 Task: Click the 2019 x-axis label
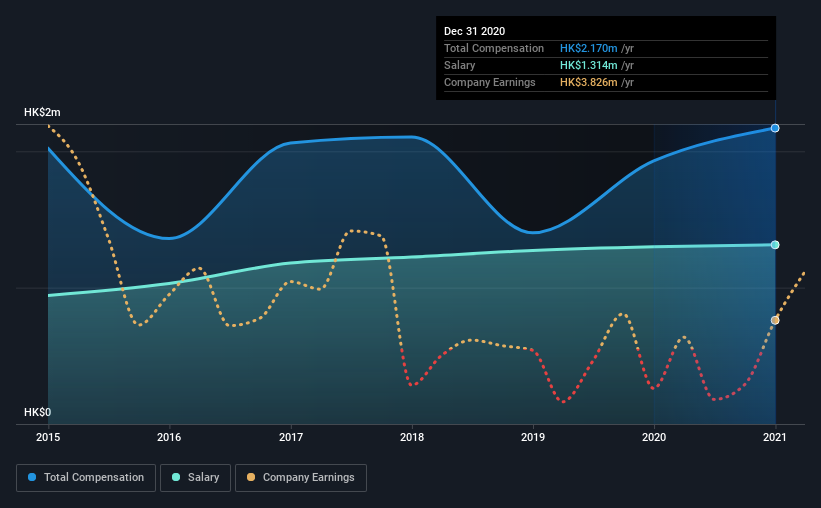533,437
